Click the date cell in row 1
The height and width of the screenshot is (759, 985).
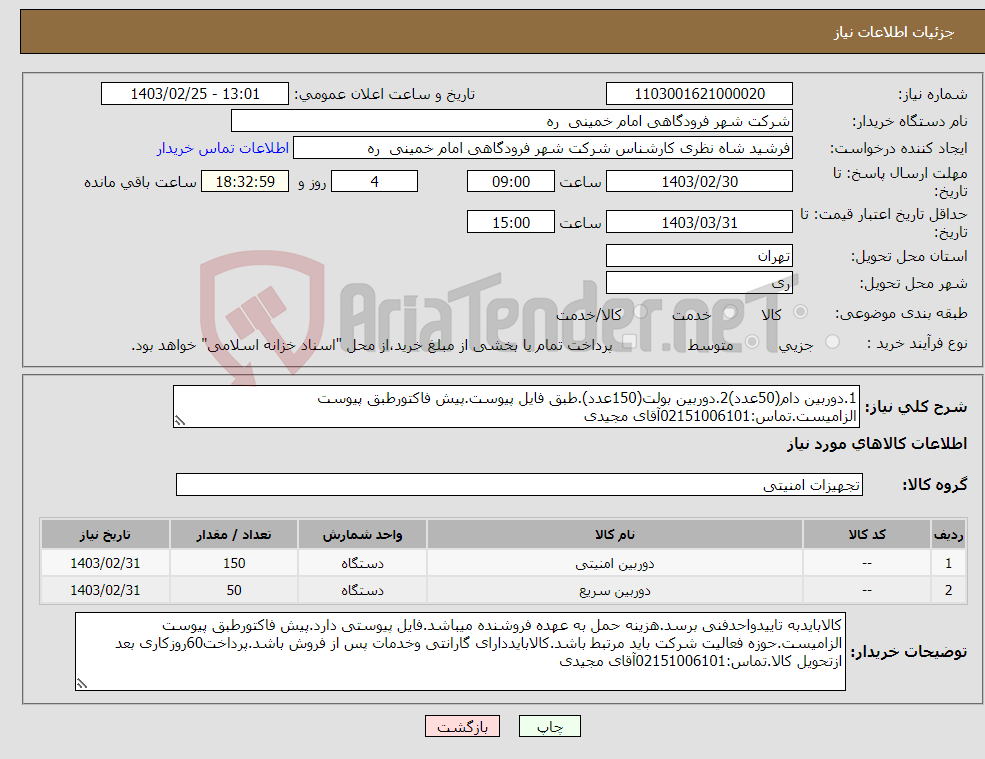pos(106,564)
